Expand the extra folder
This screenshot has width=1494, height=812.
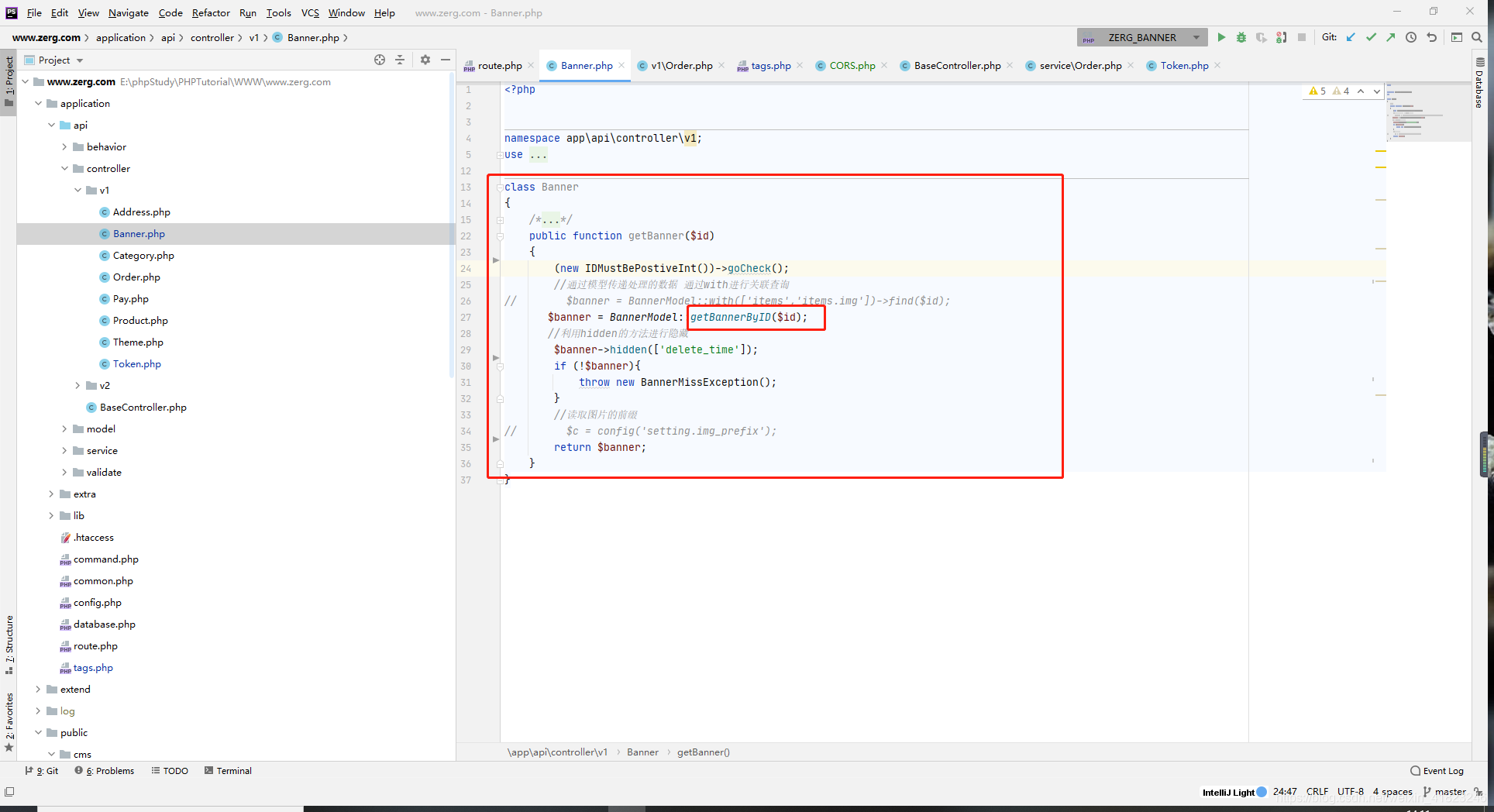51,494
